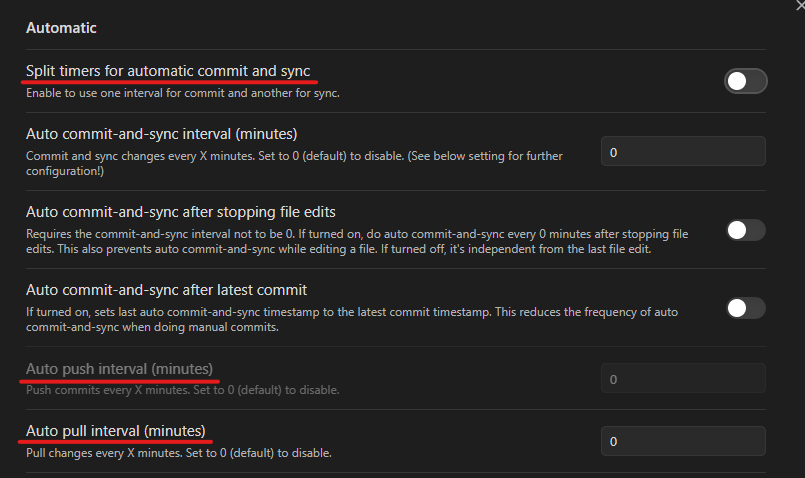
Task: Click the 'Commit and sync changes every X' description
Action: [x=294, y=163]
